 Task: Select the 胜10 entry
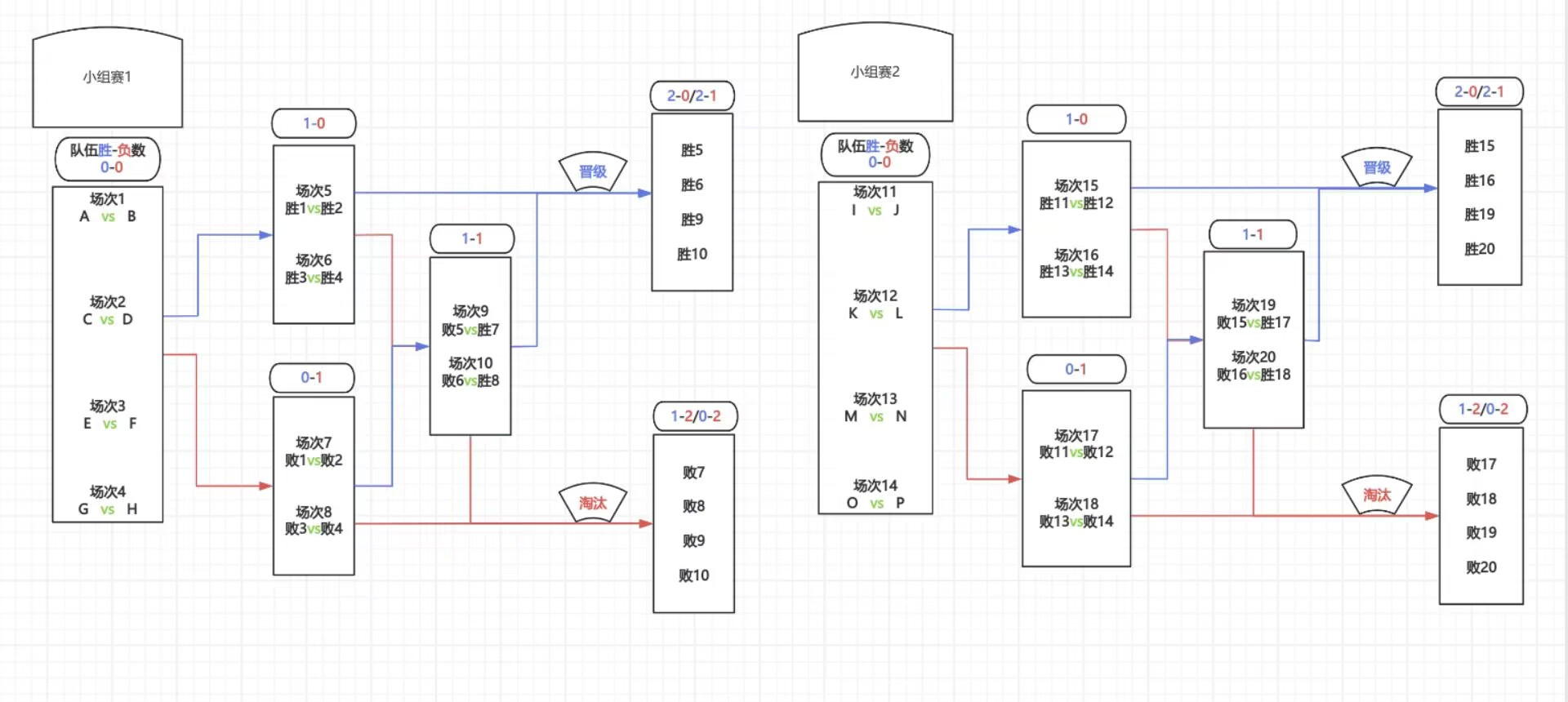[692, 255]
